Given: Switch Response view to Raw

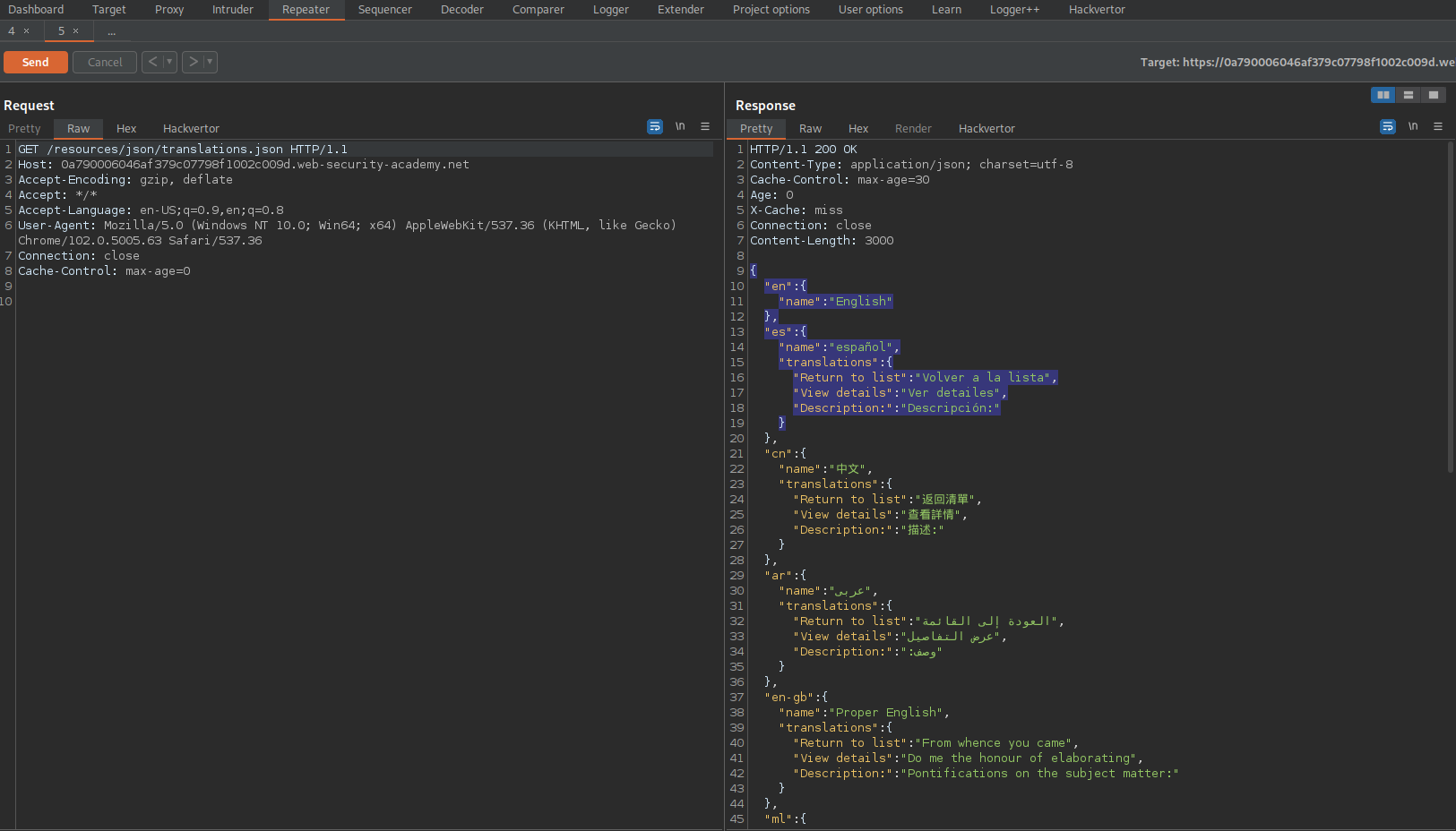Looking at the screenshot, I should 811,129.
